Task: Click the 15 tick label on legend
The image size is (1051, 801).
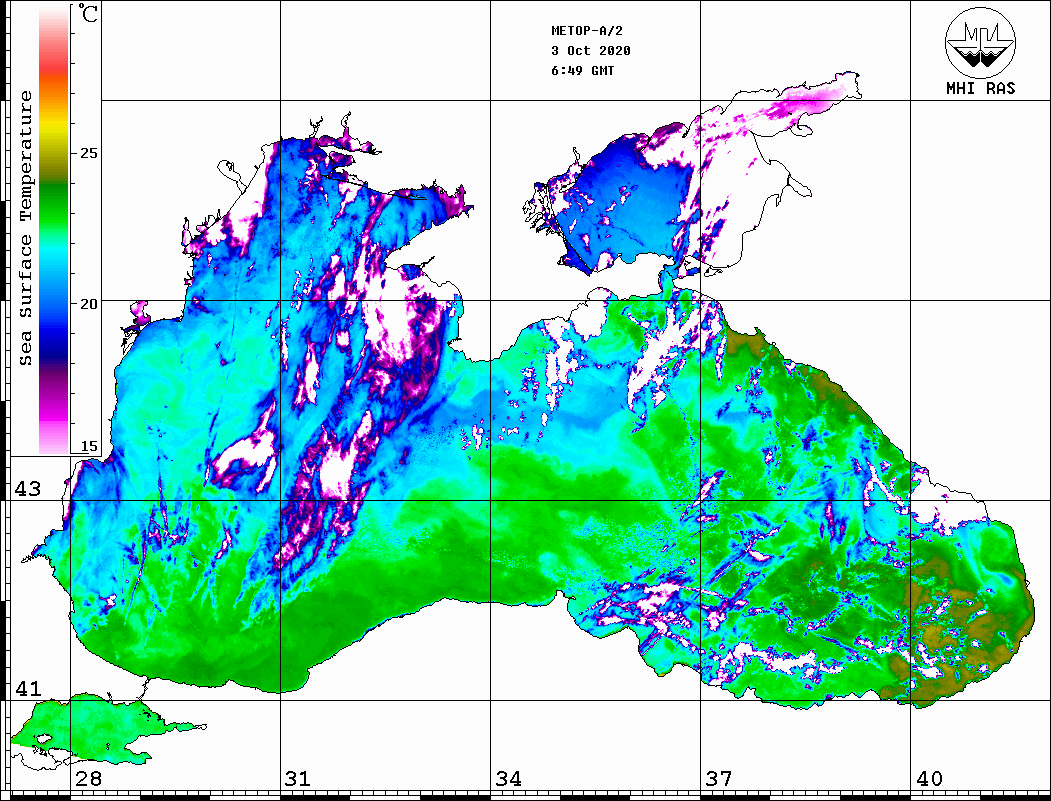Action: (x=88, y=446)
